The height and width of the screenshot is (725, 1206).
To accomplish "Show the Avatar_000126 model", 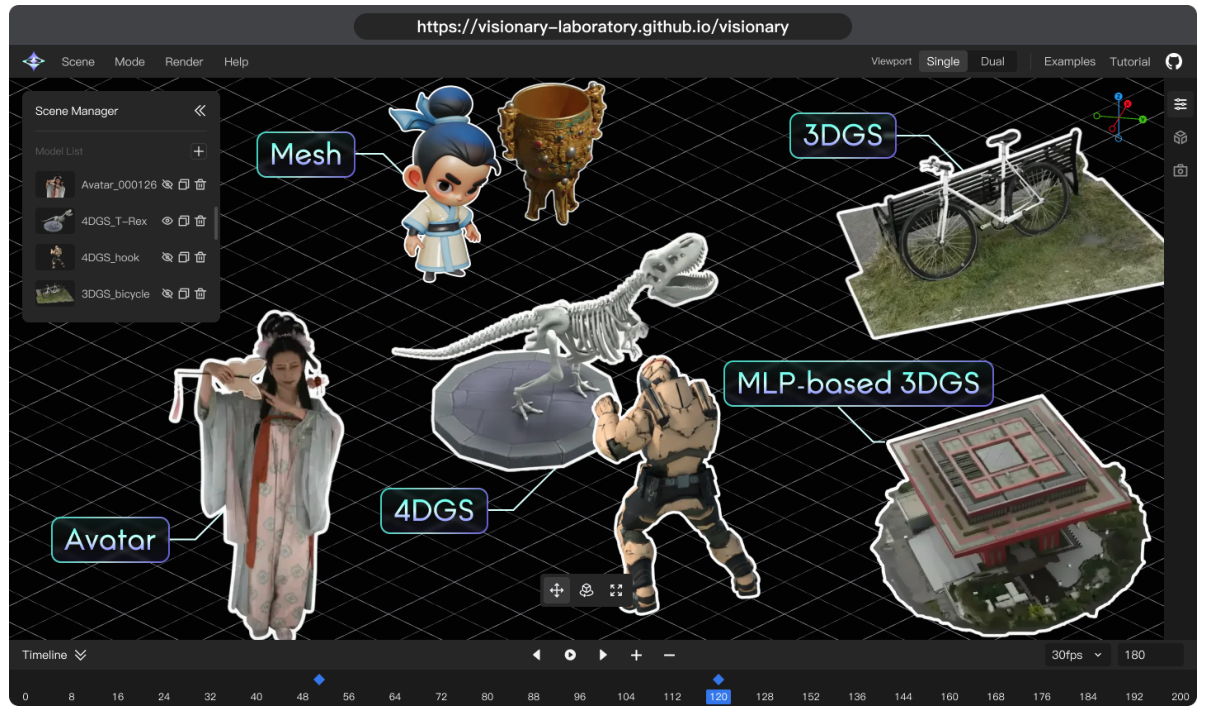I will tap(166, 184).
